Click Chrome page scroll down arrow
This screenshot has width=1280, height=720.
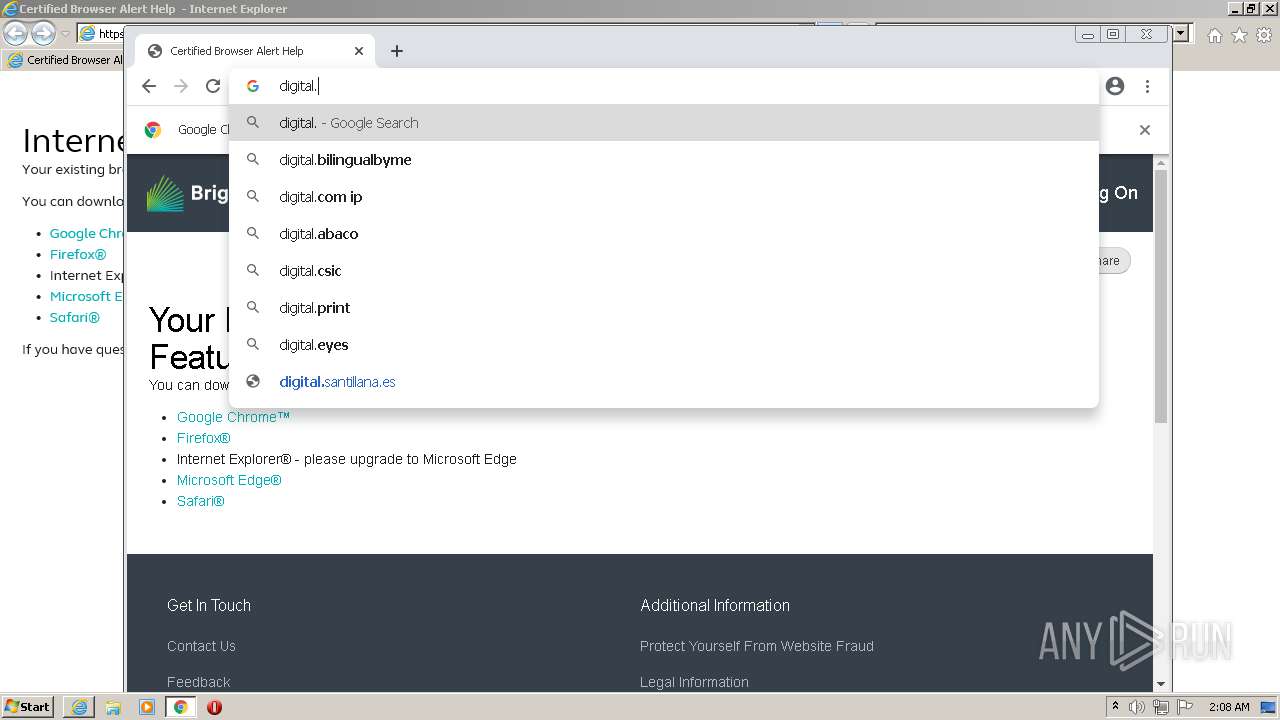[1161, 684]
